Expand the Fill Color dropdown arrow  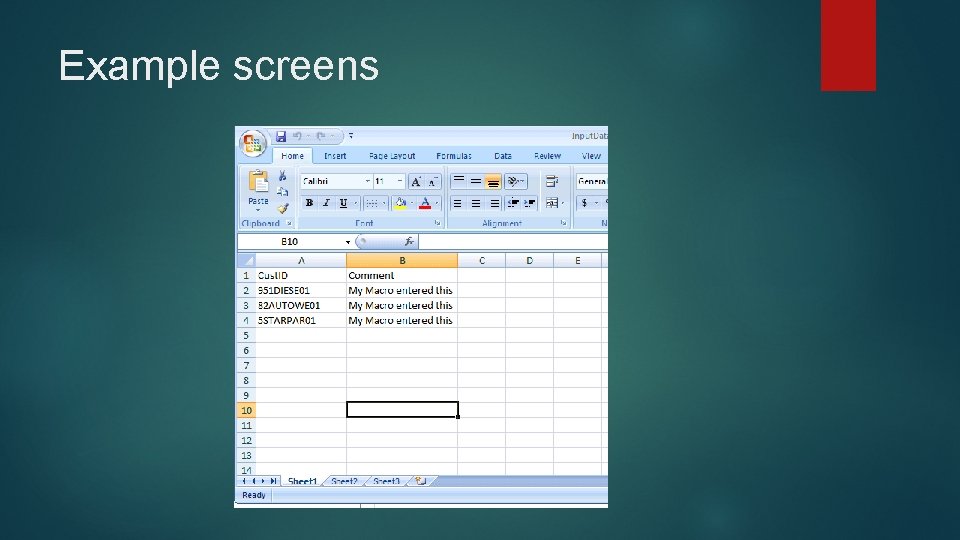[x=412, y=203]
